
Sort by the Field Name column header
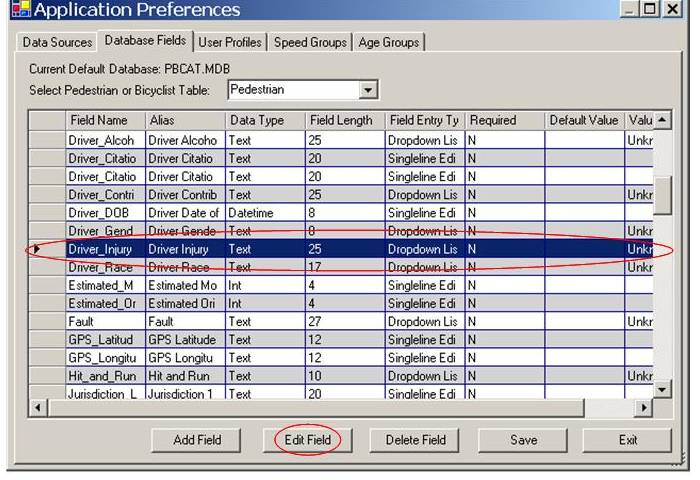[105, 121]
